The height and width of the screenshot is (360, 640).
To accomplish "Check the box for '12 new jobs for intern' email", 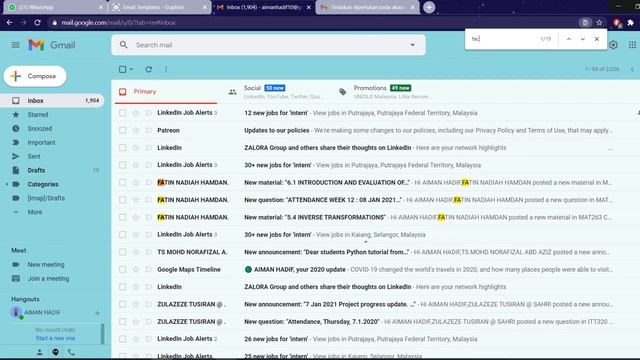I will [x=122, y=113].
